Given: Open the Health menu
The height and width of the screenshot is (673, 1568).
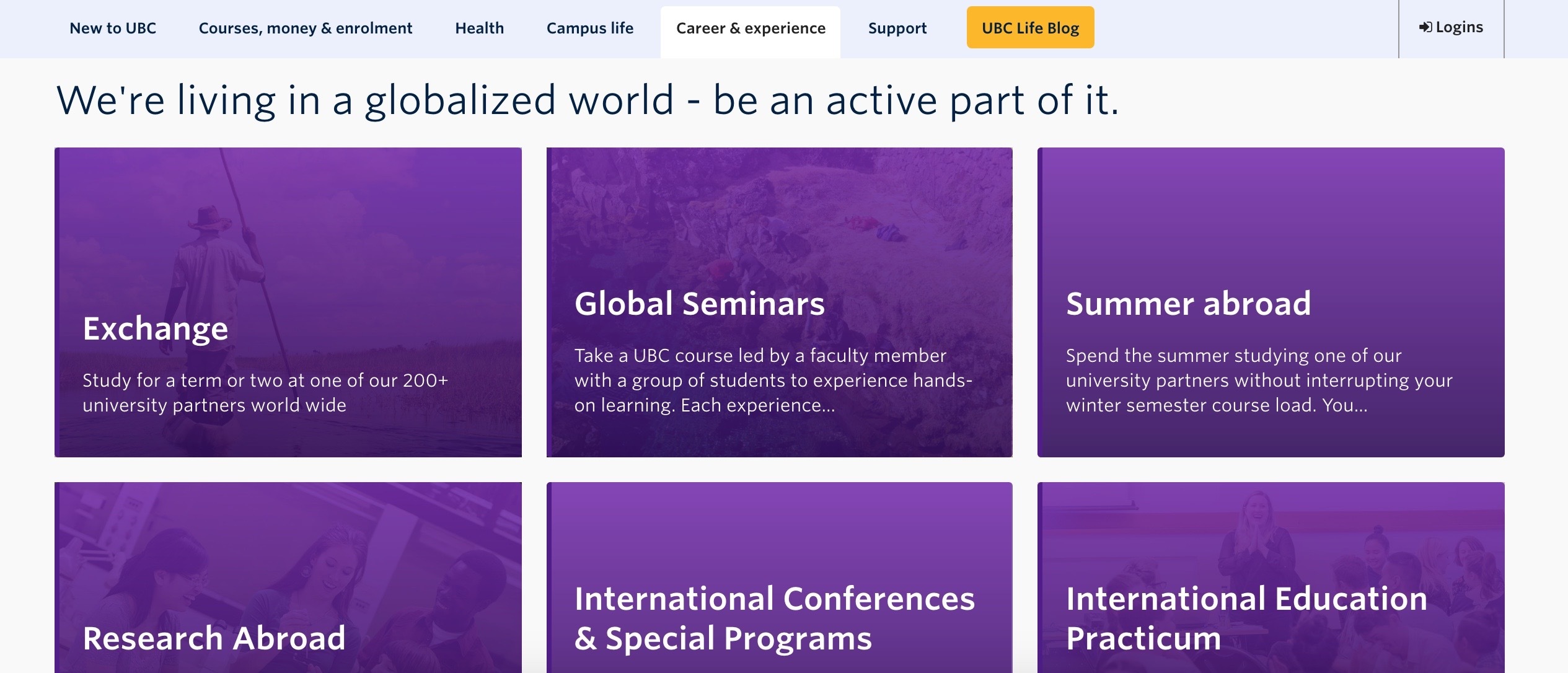Looking at the screenshot, I should [479, 29].
